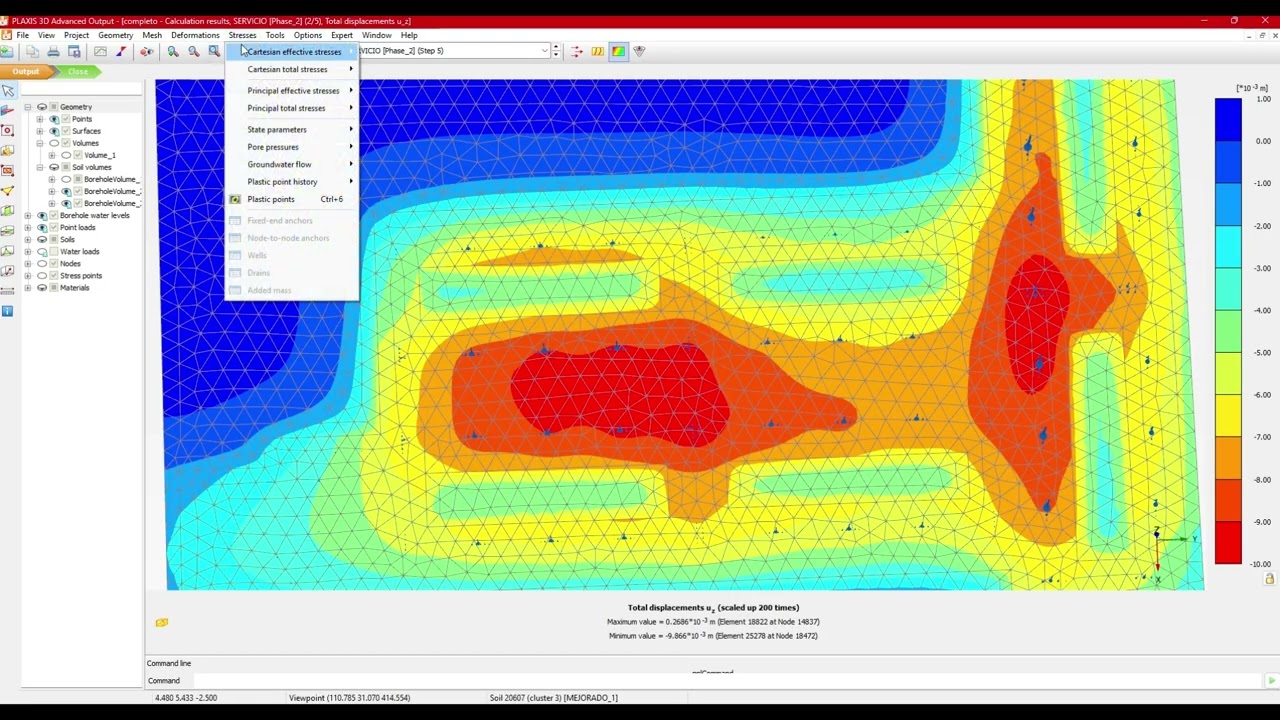
Task: Open the Help menu
Action: [409, 35]
